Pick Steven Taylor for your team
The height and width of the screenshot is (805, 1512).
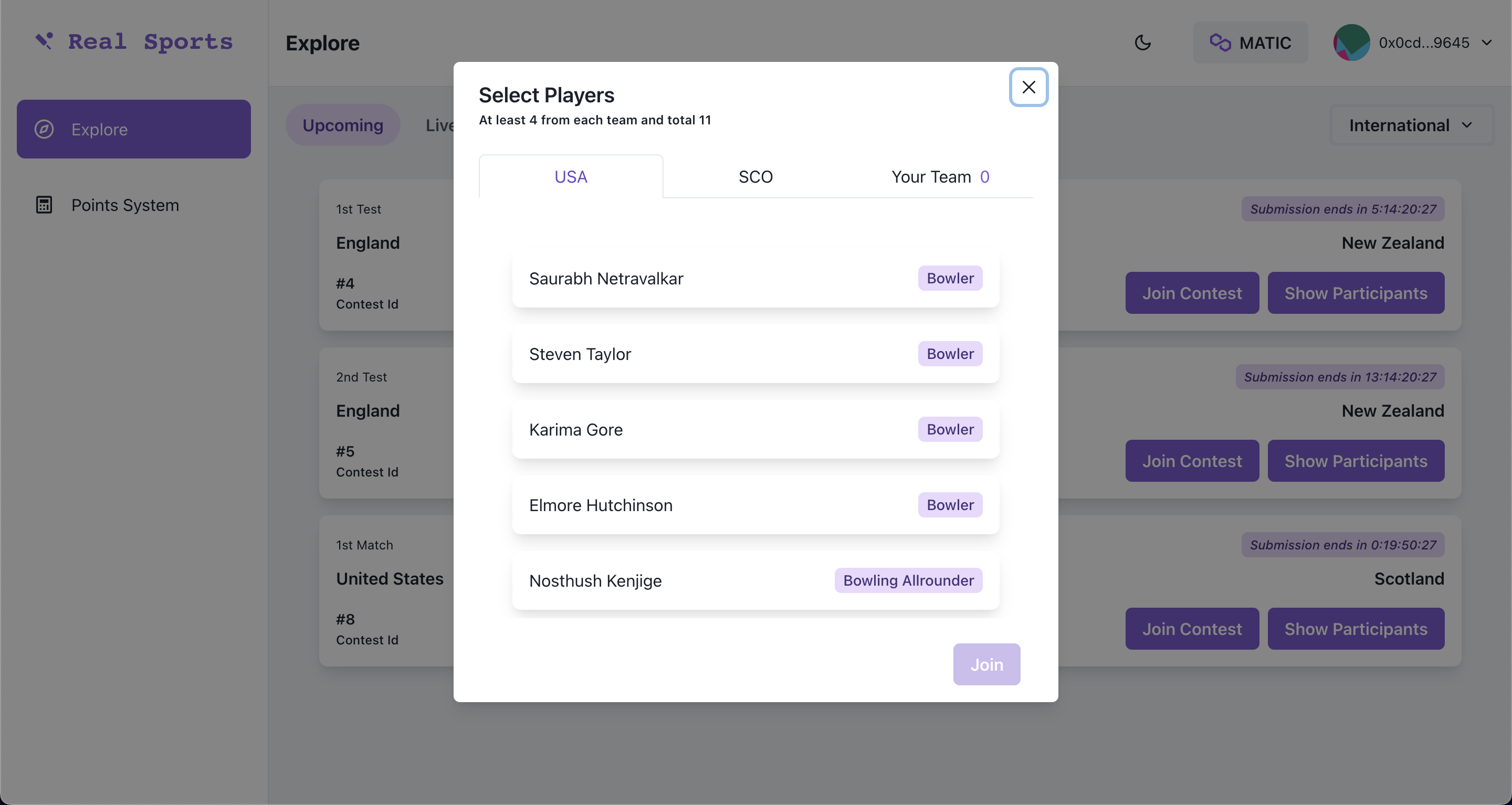(755, 354)
